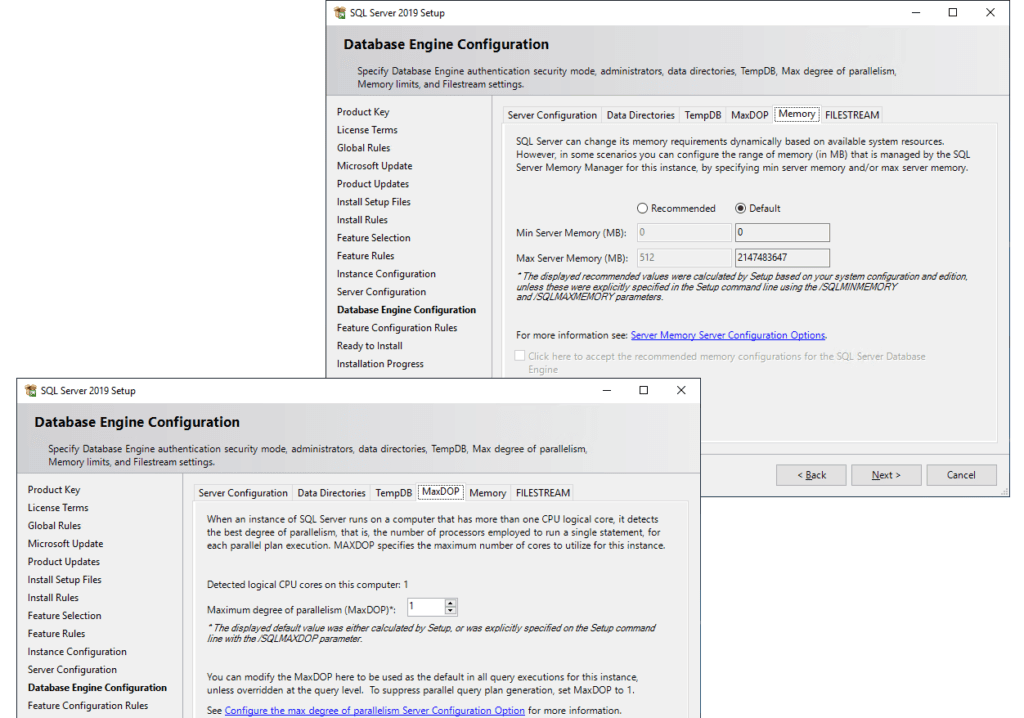Enable accepting the recommended memory configurations
1024x718 pixels.
coord(519,355)
